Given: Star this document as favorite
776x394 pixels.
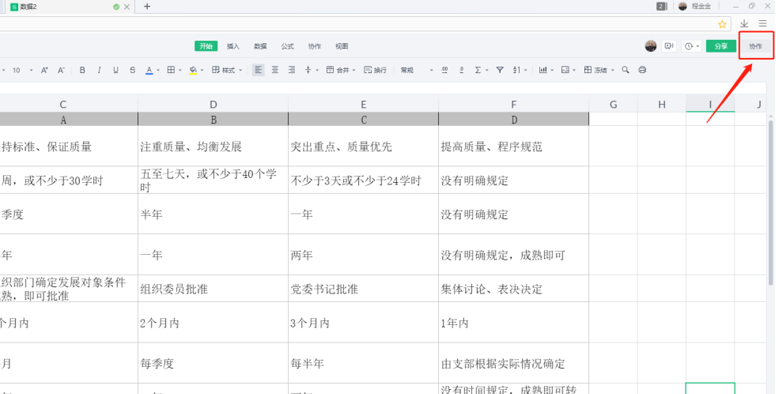Looking at the screenshot, I should pos(722,24).
